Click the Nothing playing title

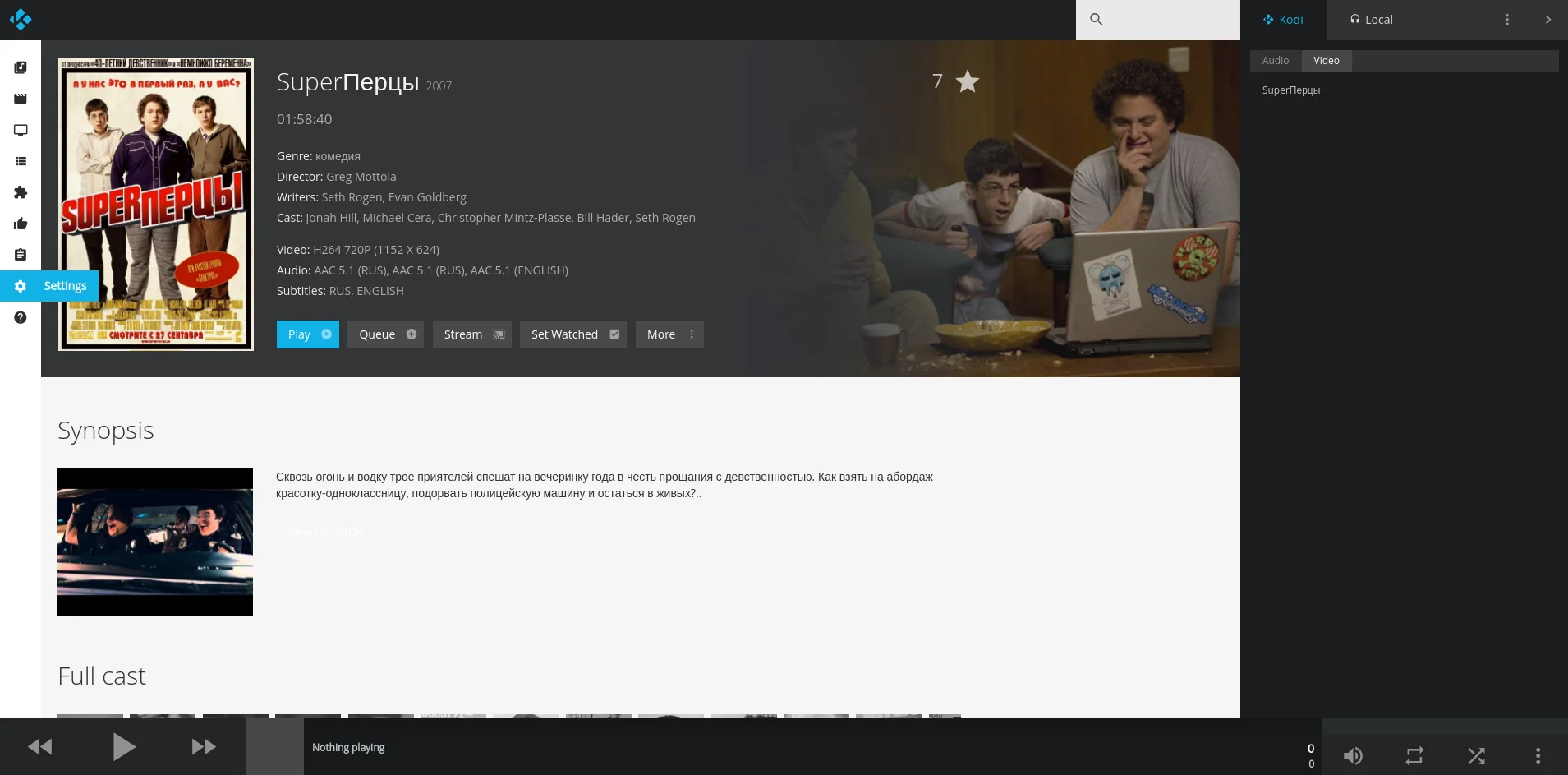point(348,747)
